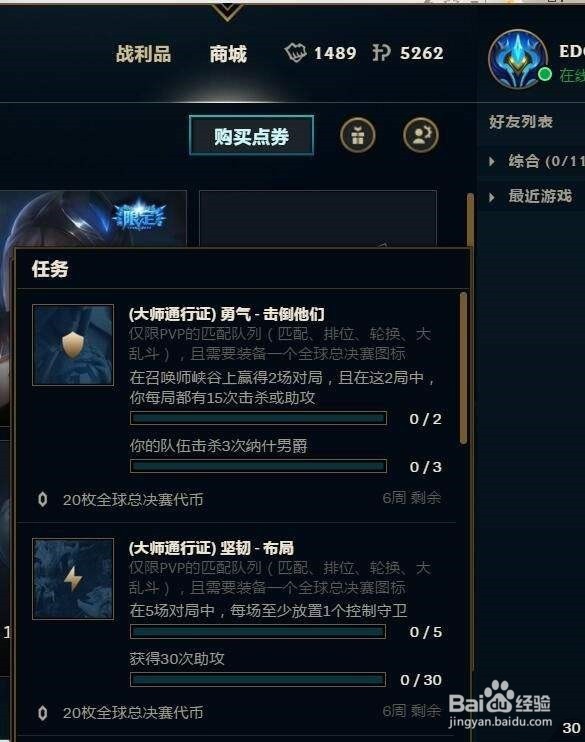The image size is (585, 742).
Task: Click the second mission's token reward icon
Action: 43,713
